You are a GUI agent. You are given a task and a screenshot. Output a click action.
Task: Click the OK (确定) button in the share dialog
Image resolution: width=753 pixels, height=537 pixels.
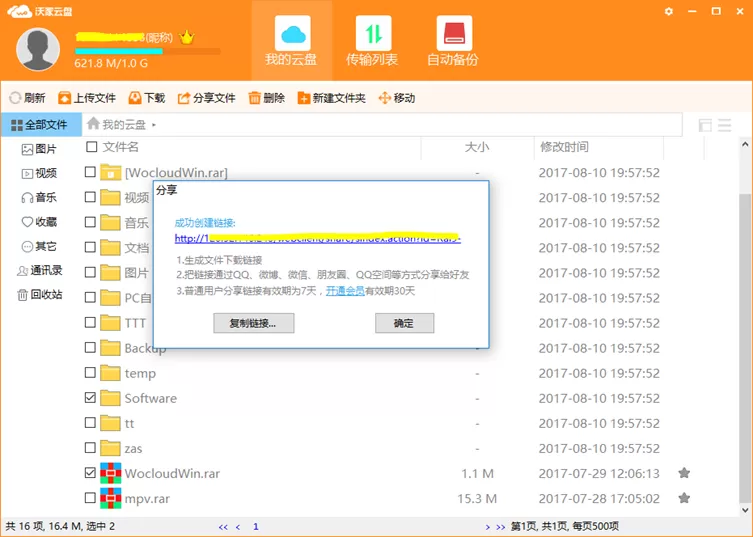point(404,323)
